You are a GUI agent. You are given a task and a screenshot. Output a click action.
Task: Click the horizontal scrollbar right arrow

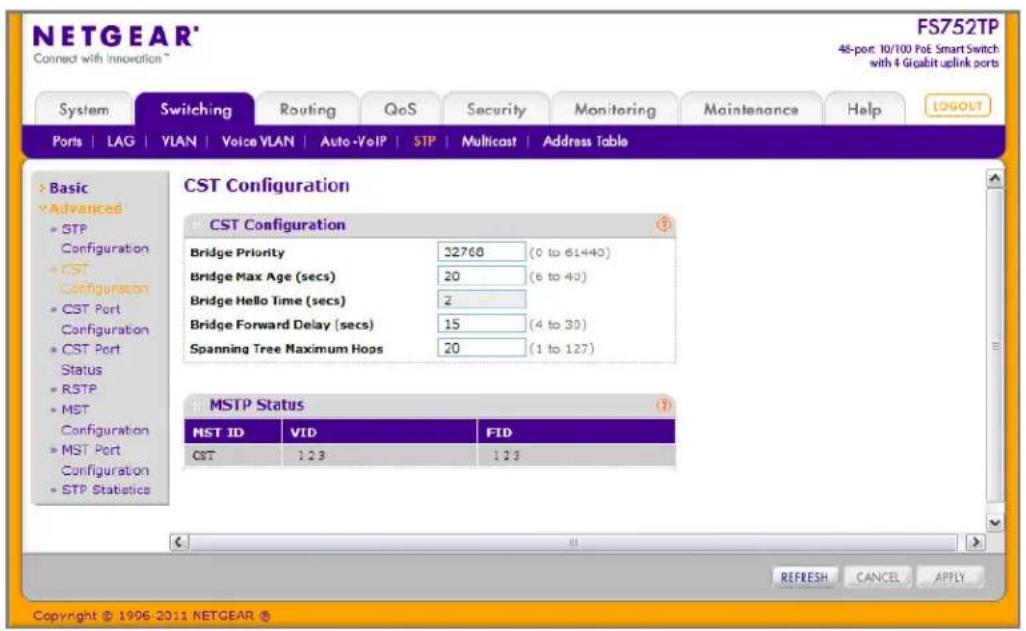pos(976,542)
